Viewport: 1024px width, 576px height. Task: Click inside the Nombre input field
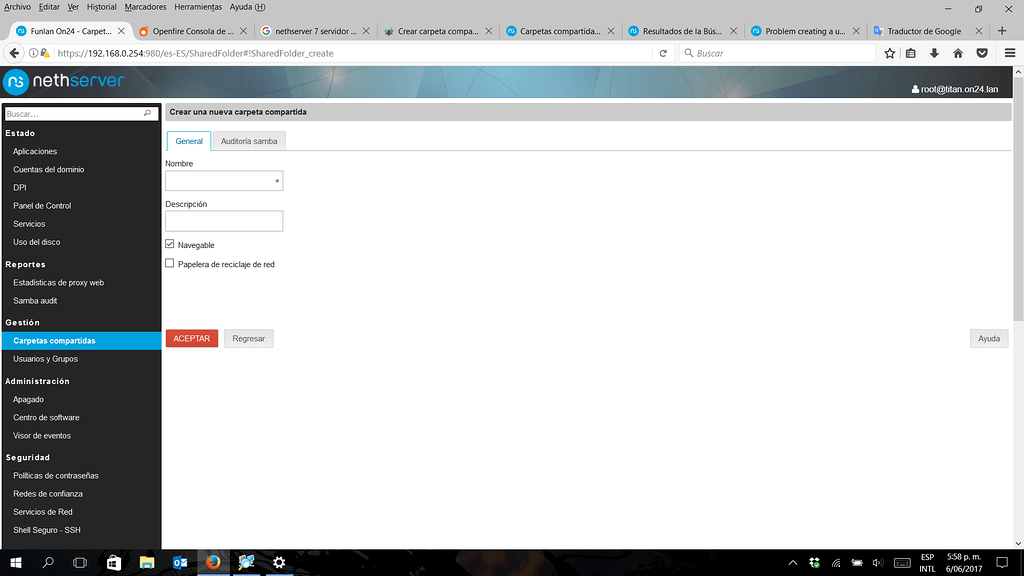[x=222, y=180]
